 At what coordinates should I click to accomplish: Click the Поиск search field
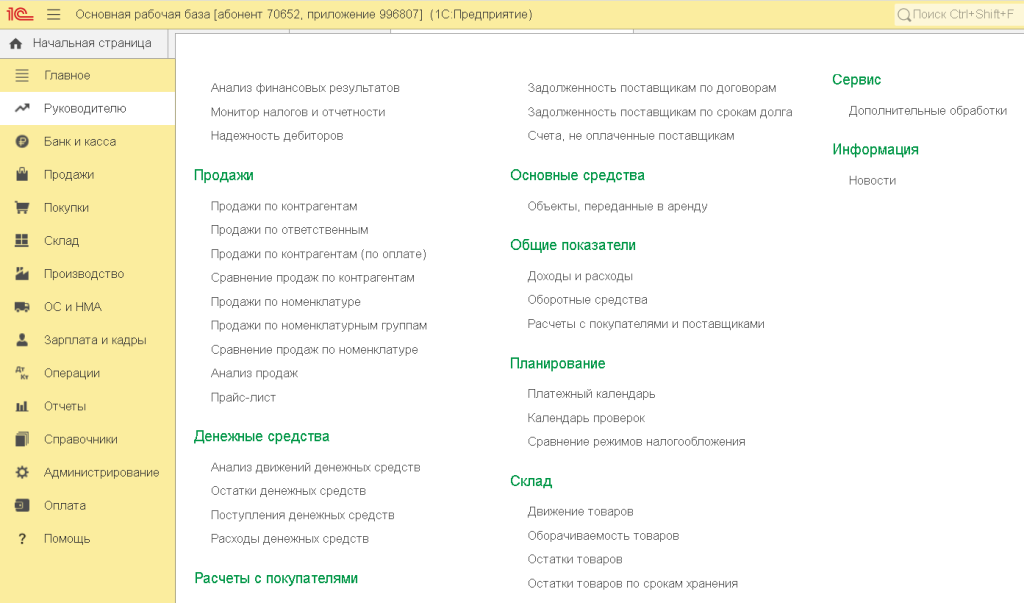click(x=955, y=15)
